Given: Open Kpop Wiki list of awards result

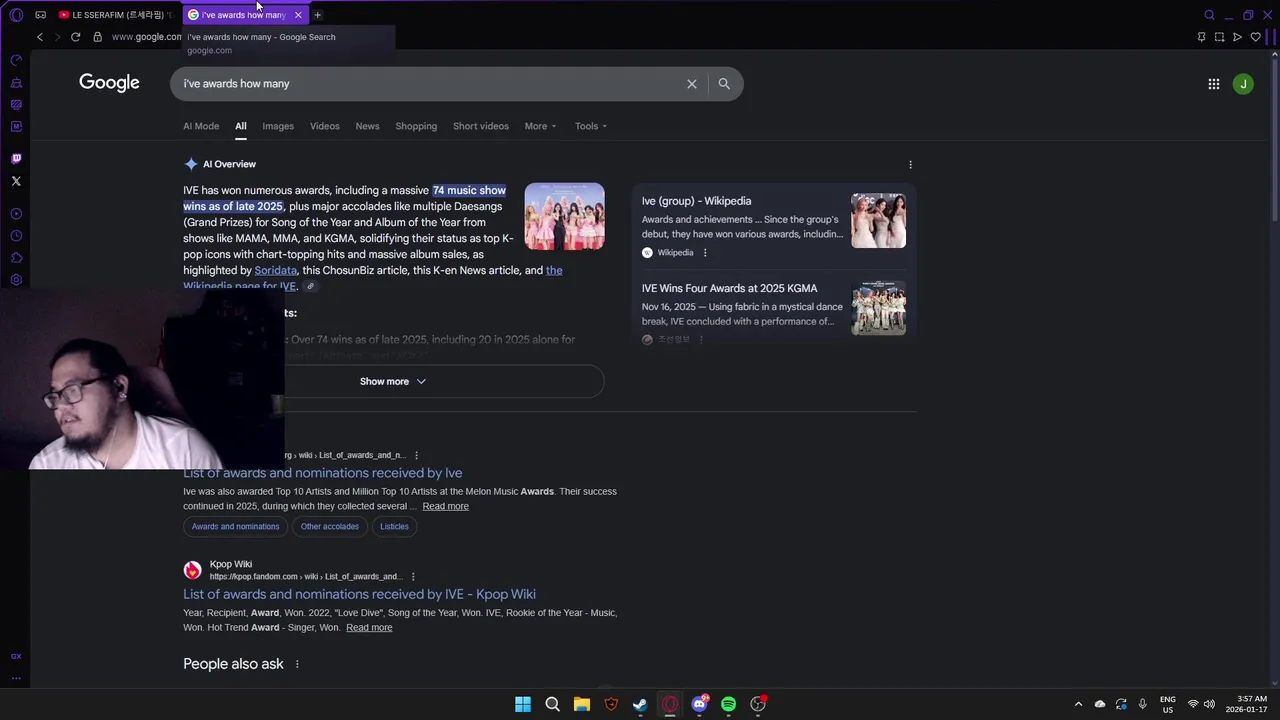Looking at the screenshot, I should click(359, 594).
